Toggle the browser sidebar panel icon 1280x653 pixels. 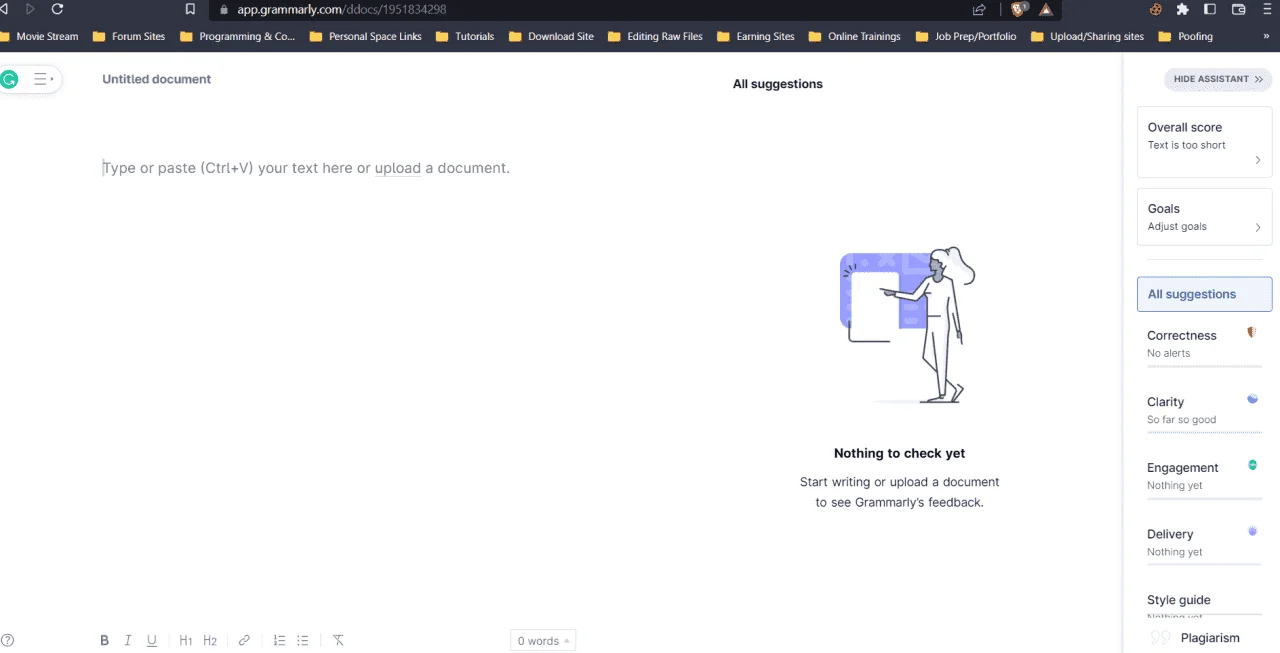click(x=1210, y=9)
